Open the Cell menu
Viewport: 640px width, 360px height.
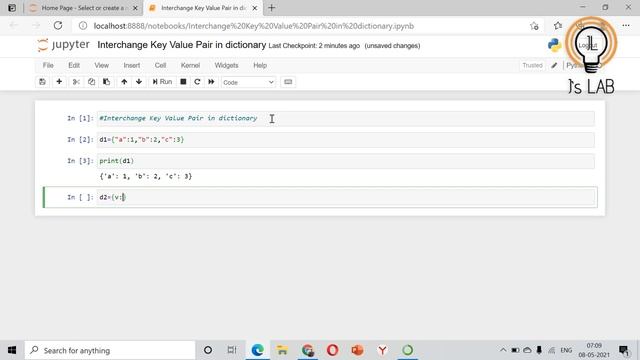(x=160, y=65)
